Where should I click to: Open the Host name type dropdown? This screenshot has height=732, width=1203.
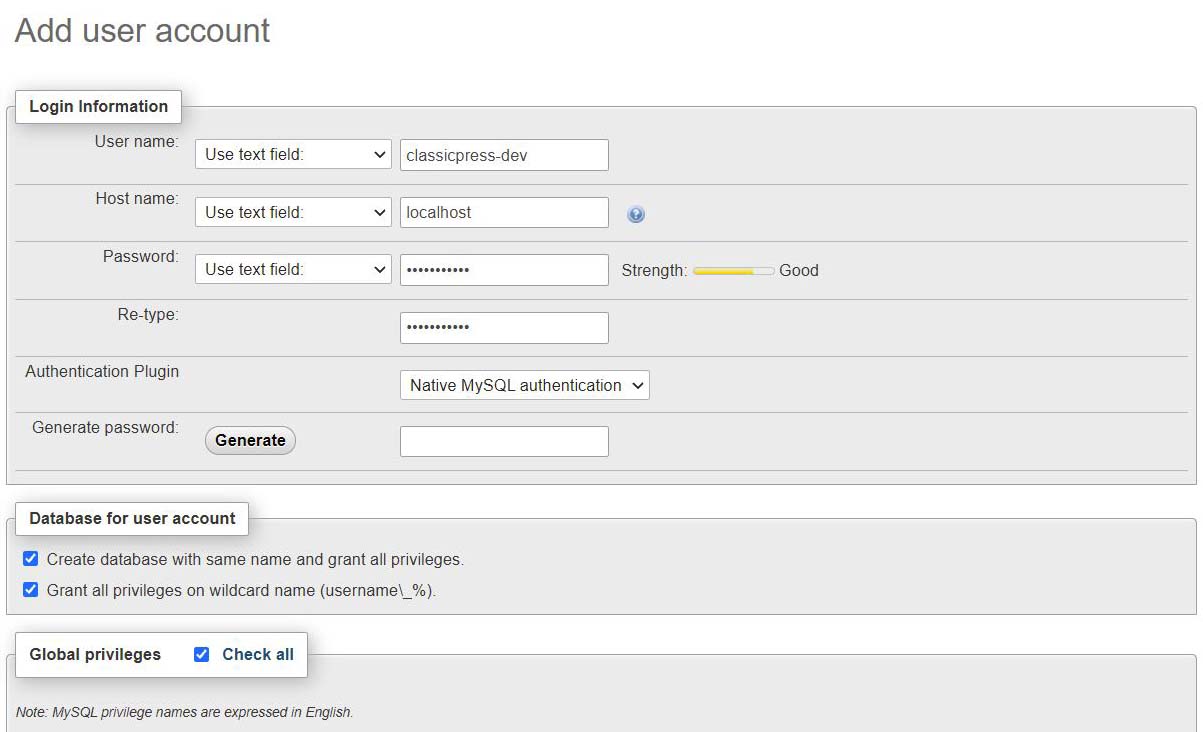coord(293,212)
